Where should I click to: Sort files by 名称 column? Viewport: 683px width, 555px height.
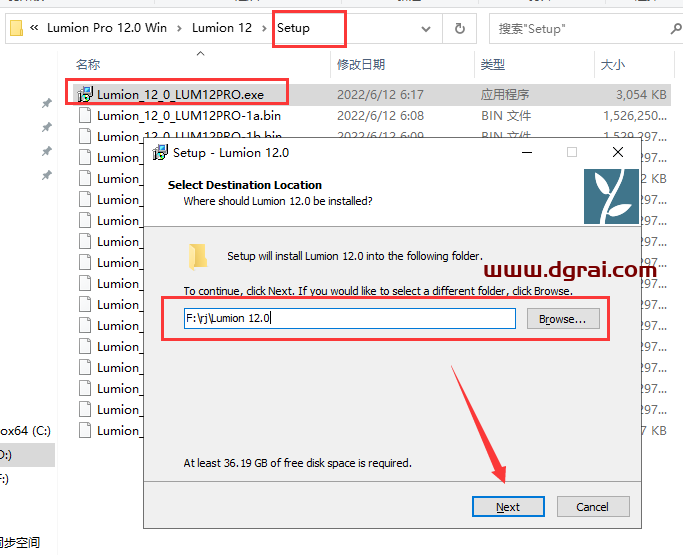click(x=88, y=64)
